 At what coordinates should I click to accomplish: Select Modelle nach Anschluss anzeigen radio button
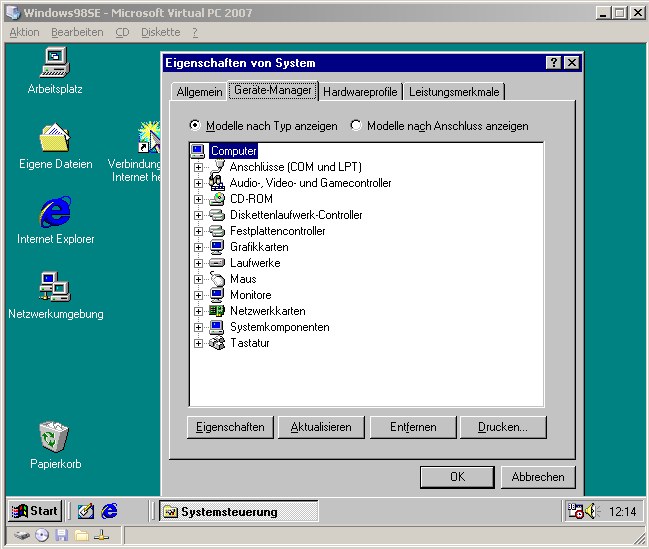click(356, 125)
